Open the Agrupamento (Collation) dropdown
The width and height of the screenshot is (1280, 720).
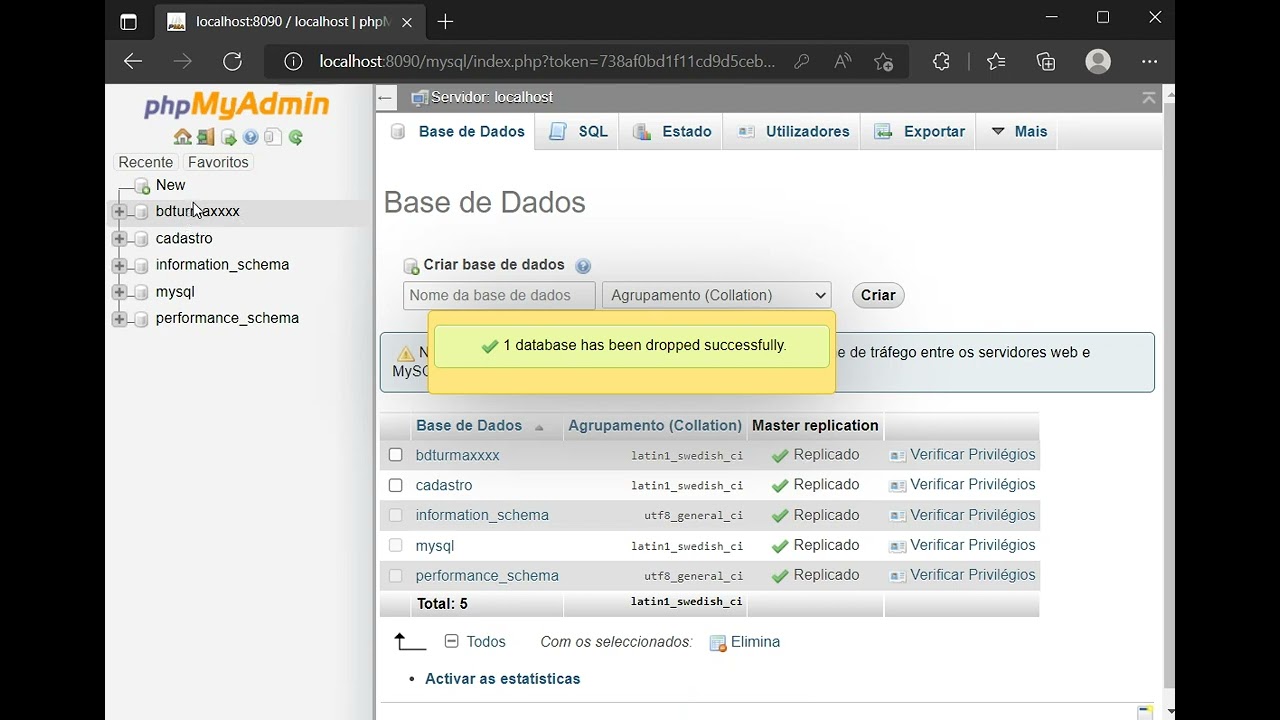[x=717, y=295]
